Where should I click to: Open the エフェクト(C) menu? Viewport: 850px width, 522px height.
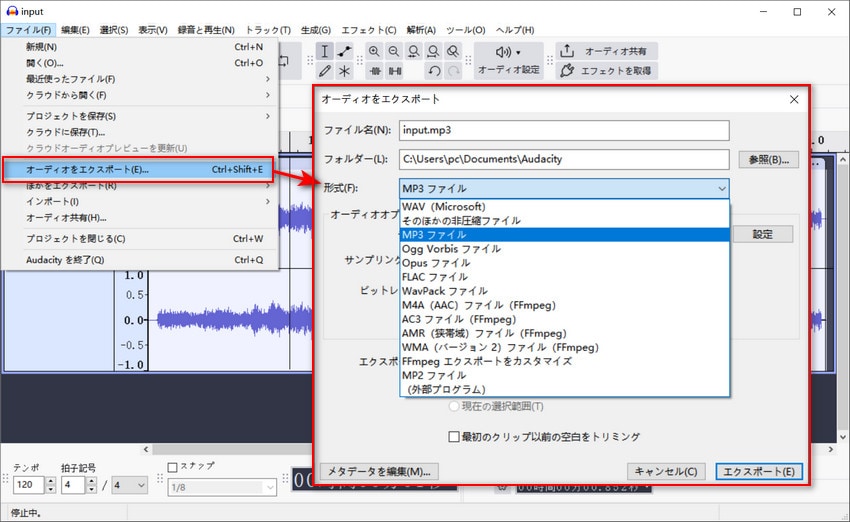[369, 30]
